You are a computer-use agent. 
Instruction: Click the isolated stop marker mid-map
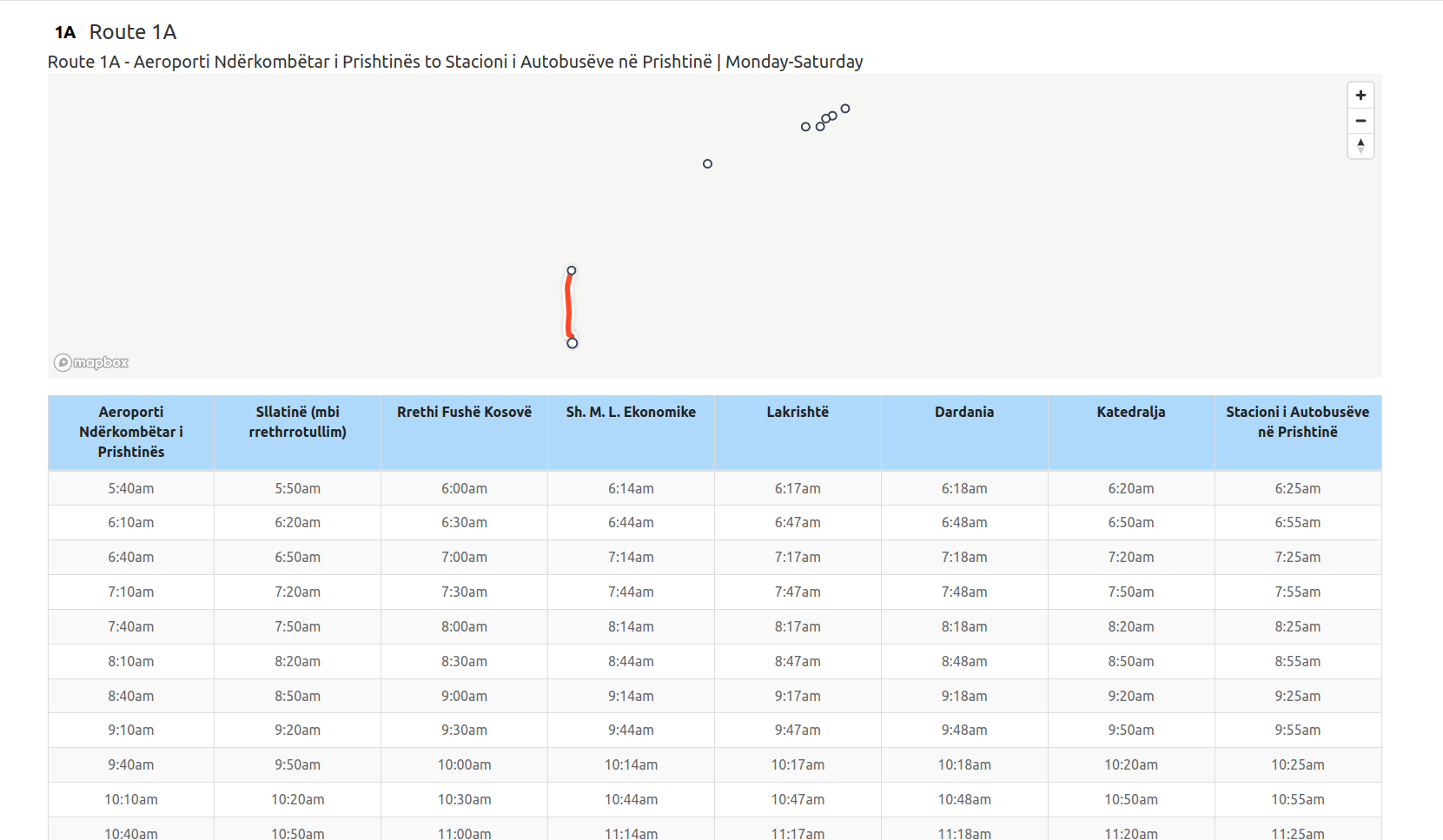[707, 163]
